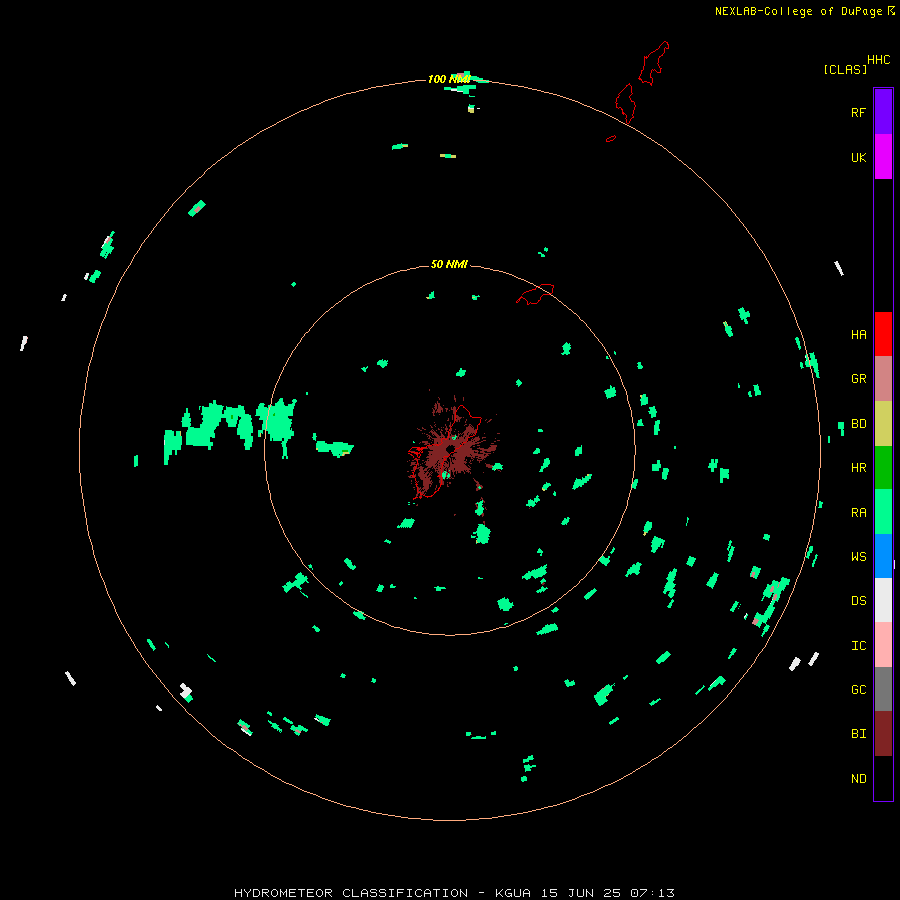Click the IC legend label
Screen dimensions: 900x900
coord(858,646)
